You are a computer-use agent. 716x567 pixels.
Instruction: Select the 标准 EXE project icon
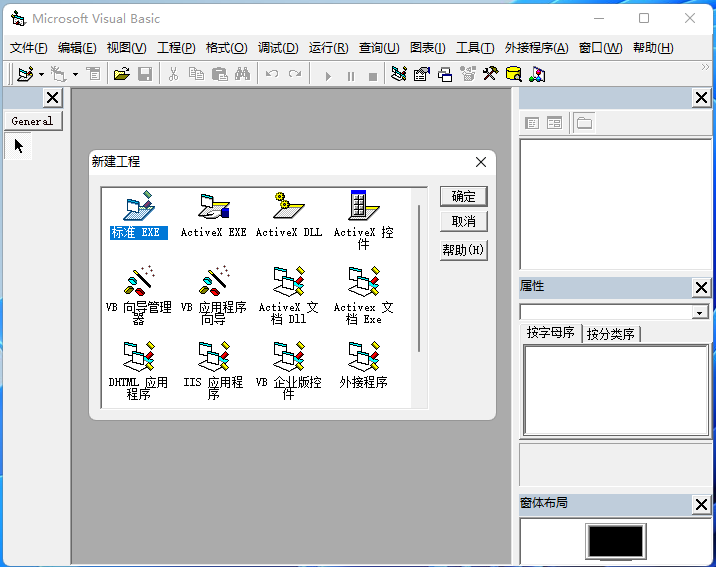139,215
